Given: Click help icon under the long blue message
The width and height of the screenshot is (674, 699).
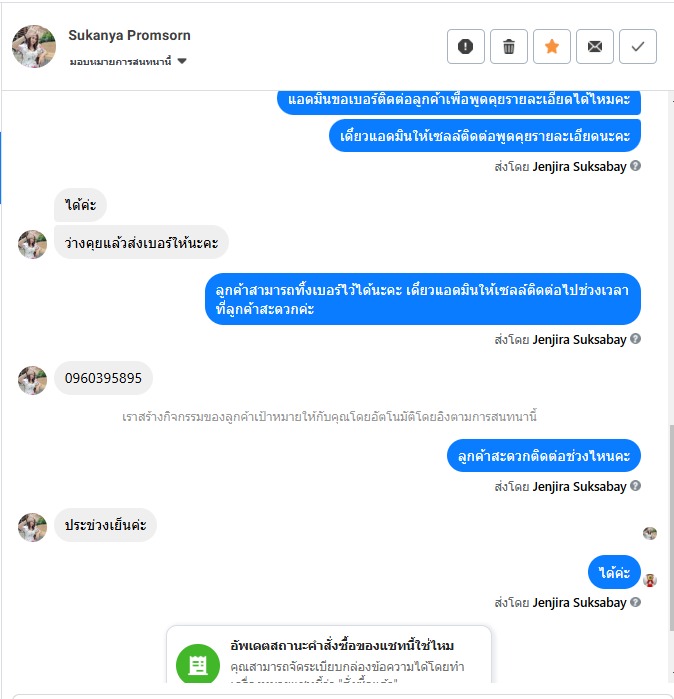Looking at the screenshot, I should click(x=636, y=339).
